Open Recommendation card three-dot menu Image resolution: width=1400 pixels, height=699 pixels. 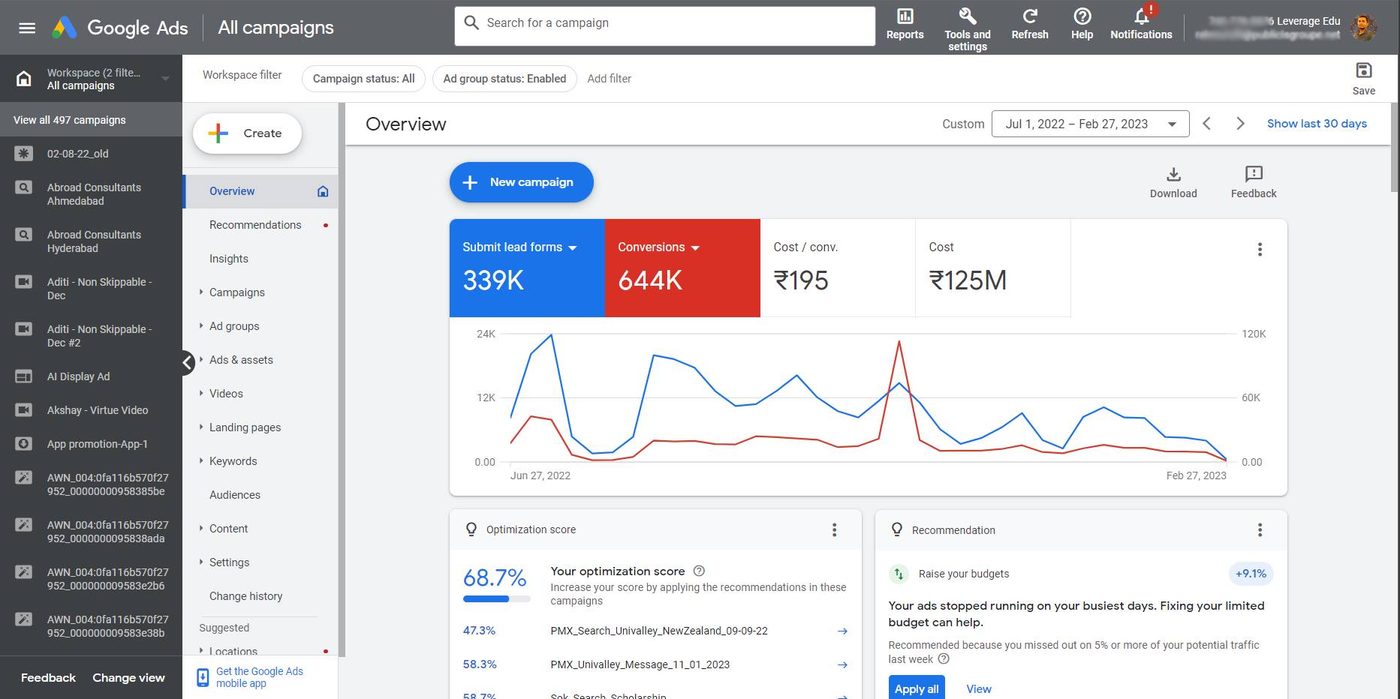(x=1260, y=530)
